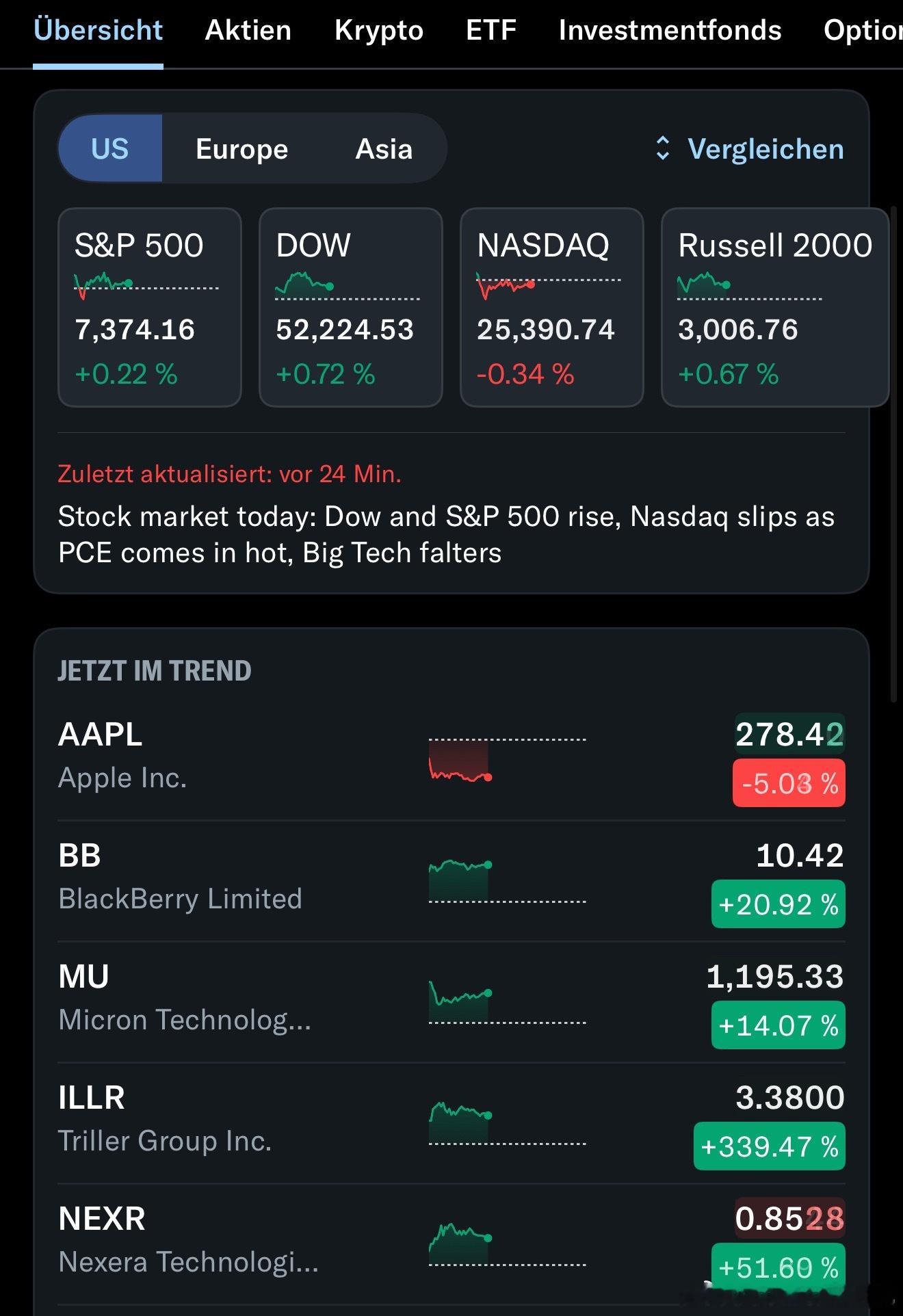Open the Aktien tab
Viewport: 903px width, 1316px height.
coord(248,30)
